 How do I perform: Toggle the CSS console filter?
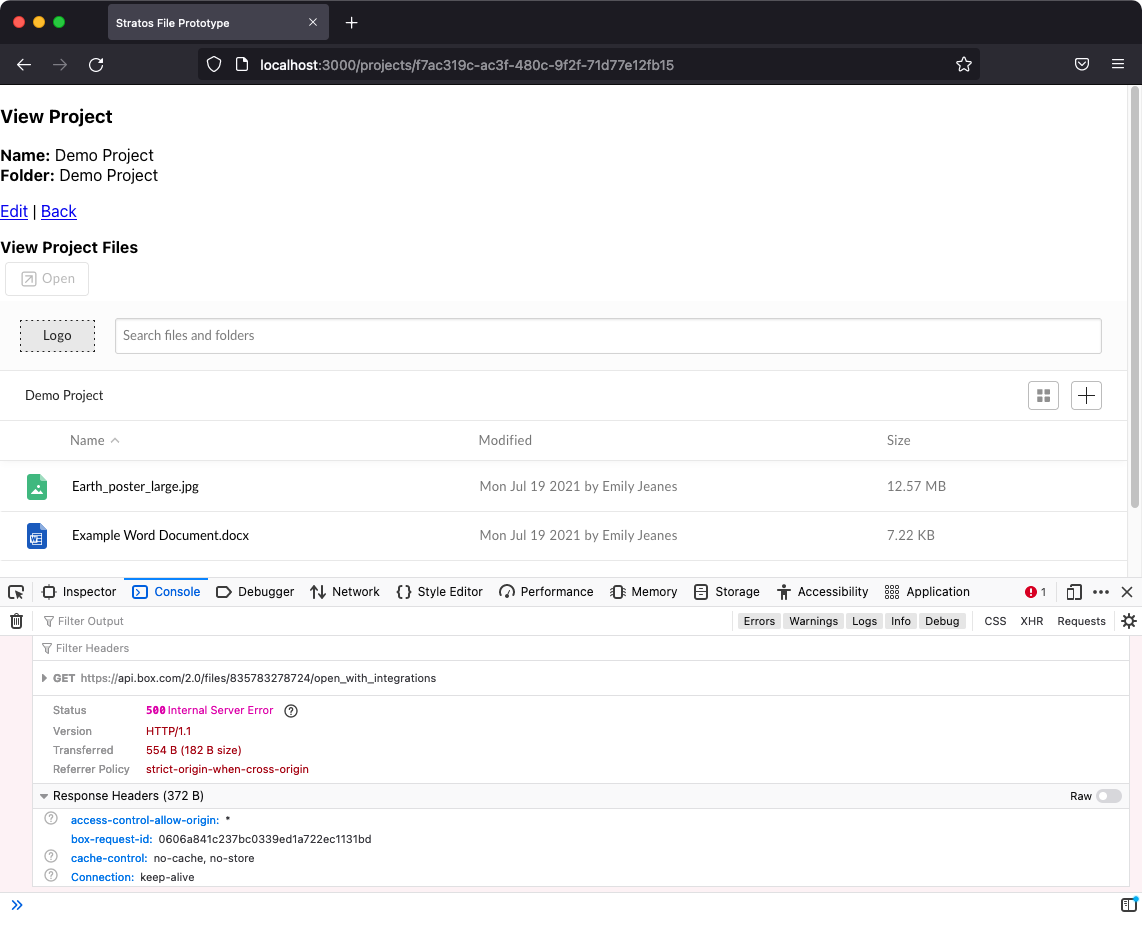[995, 621]
